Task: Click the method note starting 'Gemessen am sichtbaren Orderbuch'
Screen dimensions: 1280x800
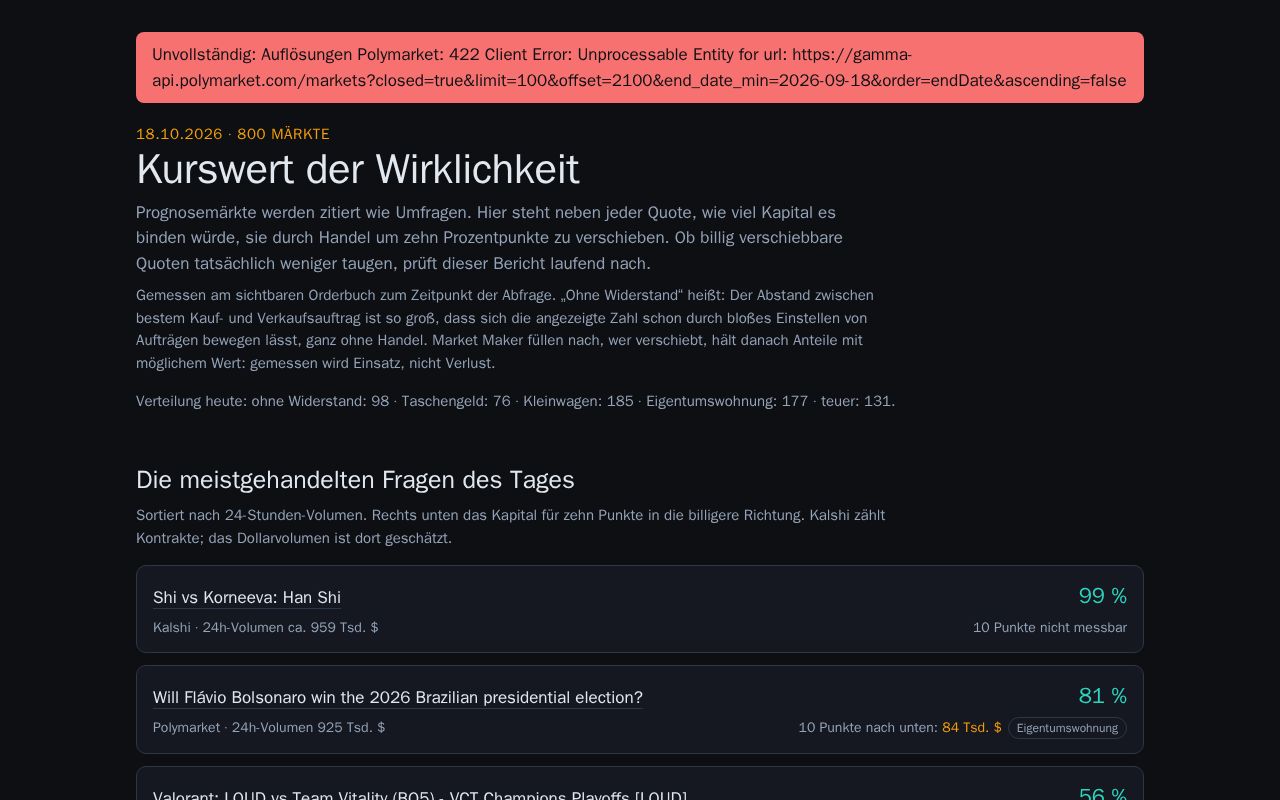Action: [505, 329]
